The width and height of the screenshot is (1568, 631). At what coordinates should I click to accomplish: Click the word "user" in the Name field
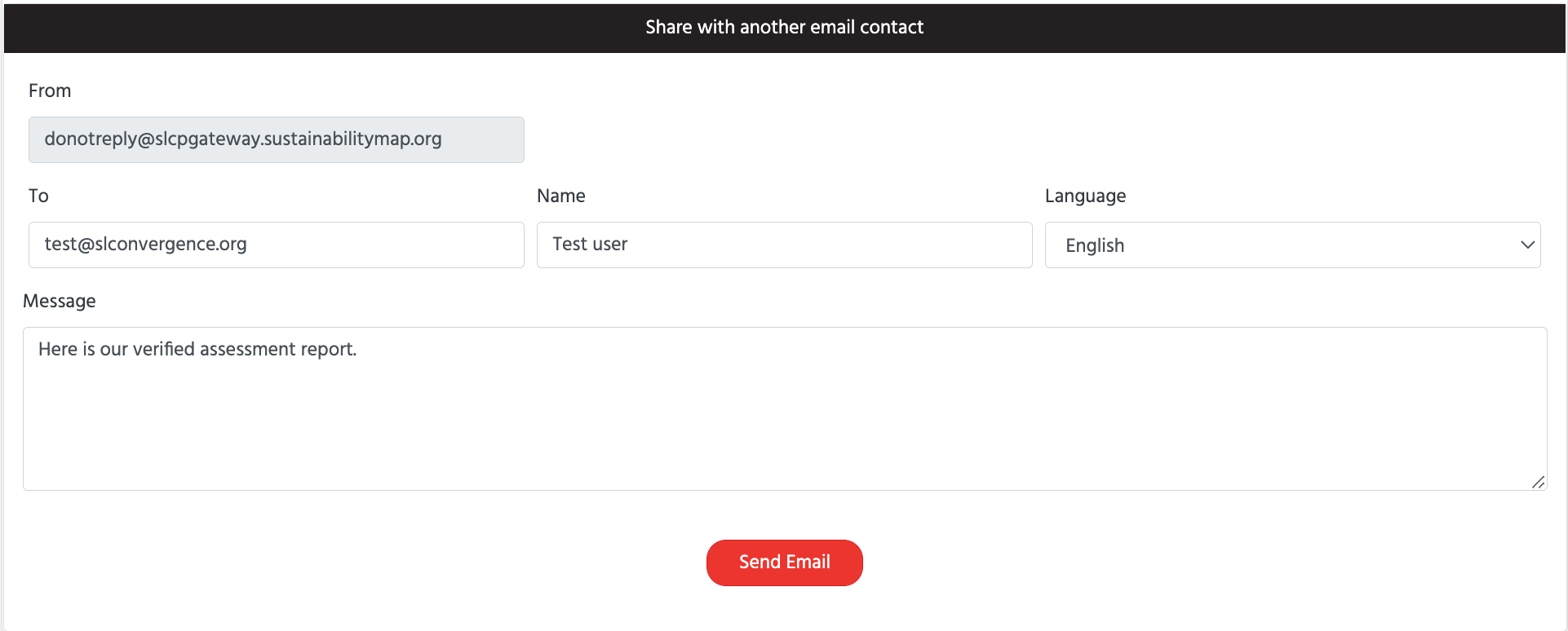[609, 244]
